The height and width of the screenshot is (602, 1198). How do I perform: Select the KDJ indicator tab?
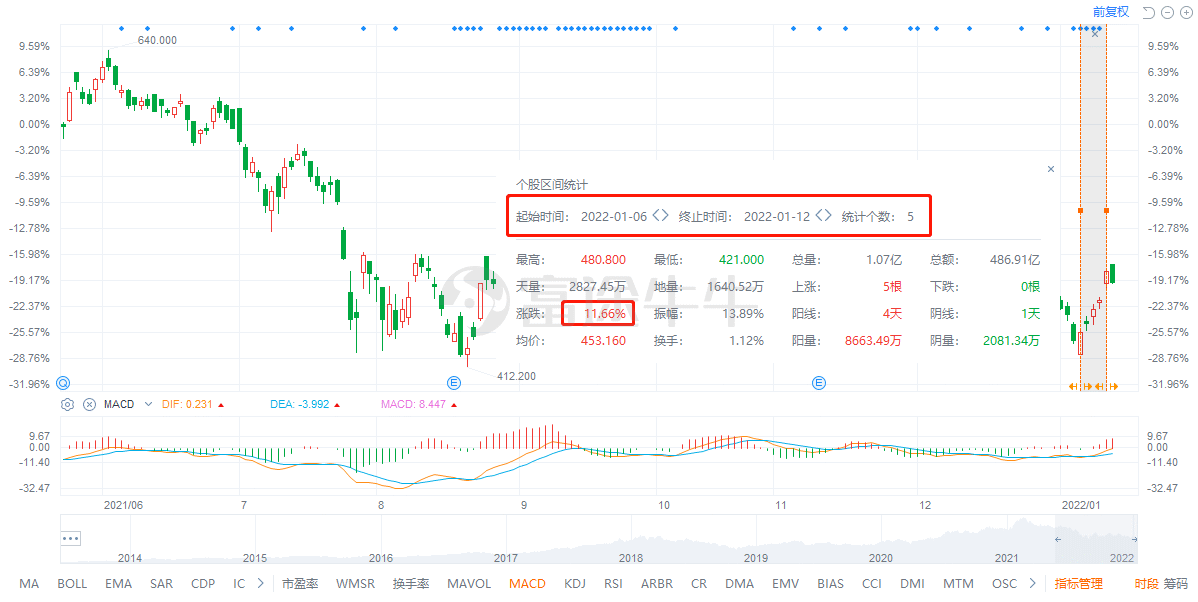[x=575, y=583]
